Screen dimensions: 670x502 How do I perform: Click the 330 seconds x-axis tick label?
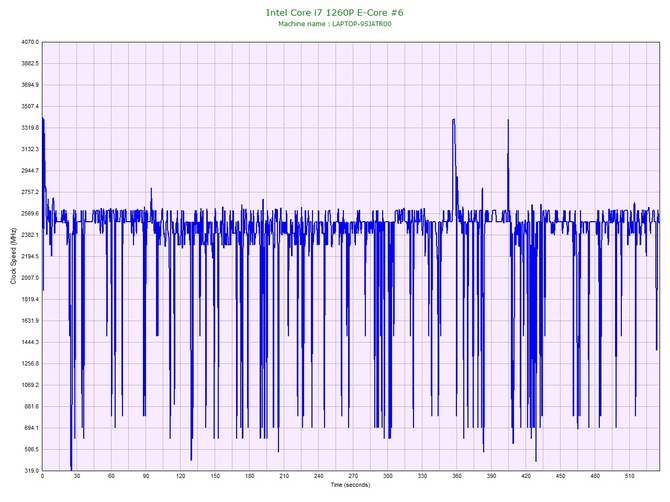[x=422, y=476]
